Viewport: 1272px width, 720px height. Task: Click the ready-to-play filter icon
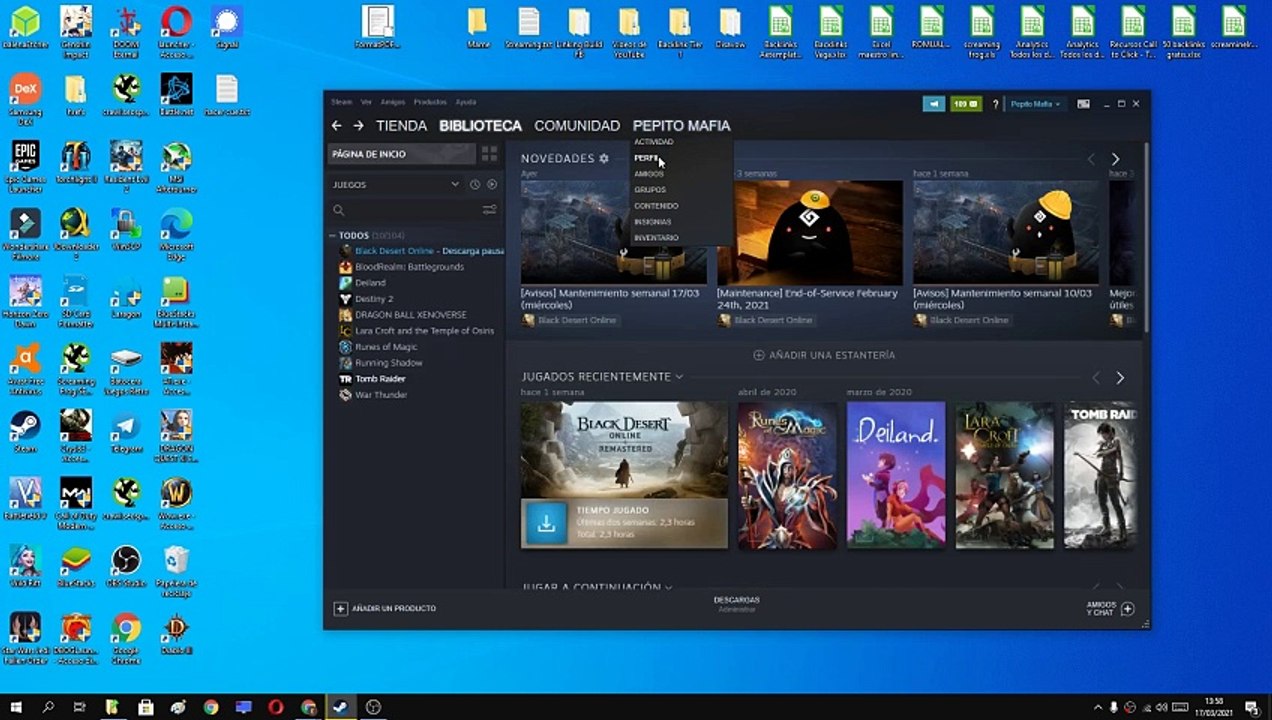[x=491, y=185]
